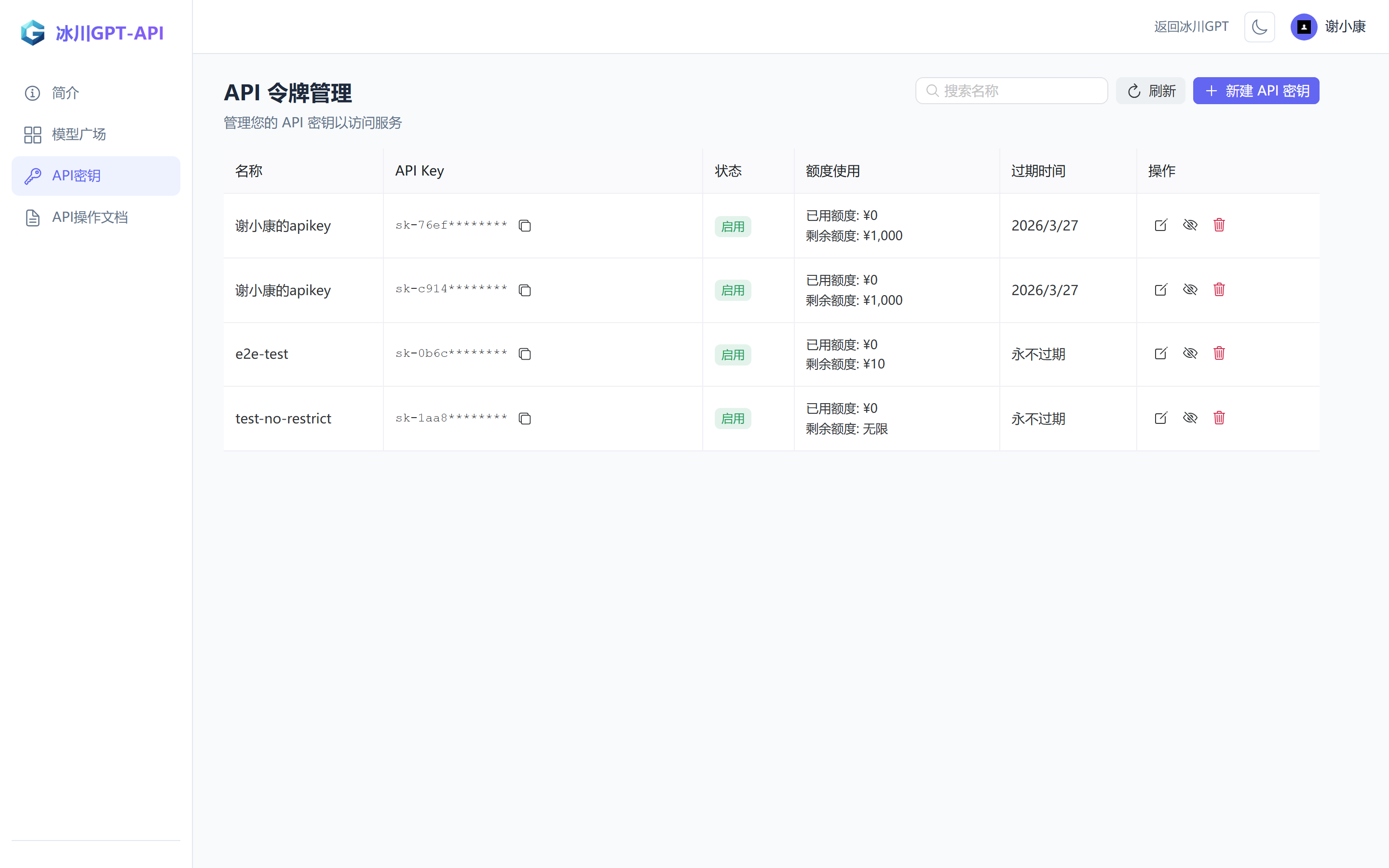Follow the 返回冰川GPT link
1389x868 pixels.
(x=1190, y=27)
